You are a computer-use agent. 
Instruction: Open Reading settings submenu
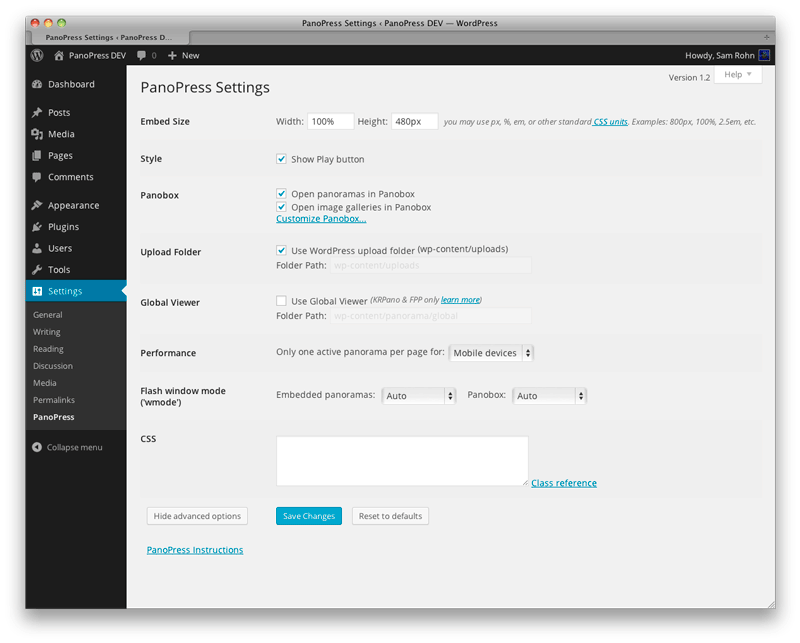(48, 349)
